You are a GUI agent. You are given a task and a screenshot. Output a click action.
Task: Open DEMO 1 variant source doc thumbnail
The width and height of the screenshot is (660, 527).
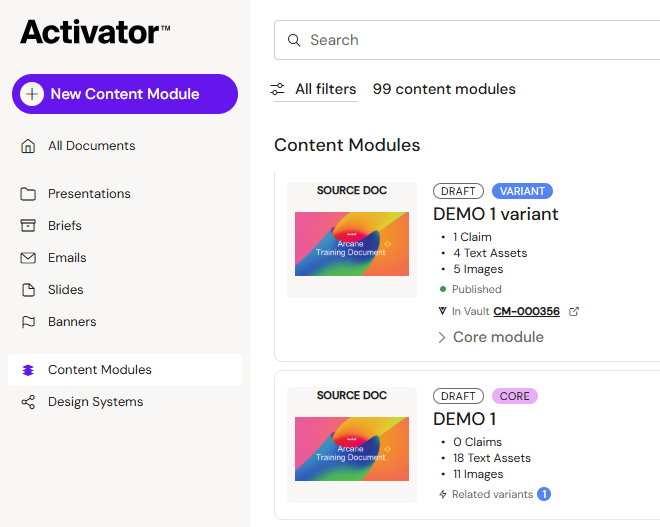click(x=352, y=240)
